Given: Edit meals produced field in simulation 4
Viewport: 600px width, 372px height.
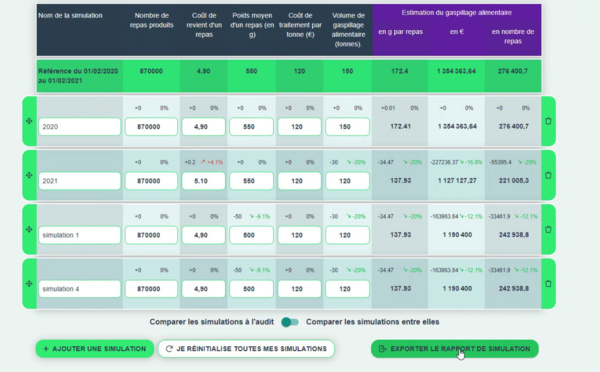Looking at the screenshot, I should point(151,289).
